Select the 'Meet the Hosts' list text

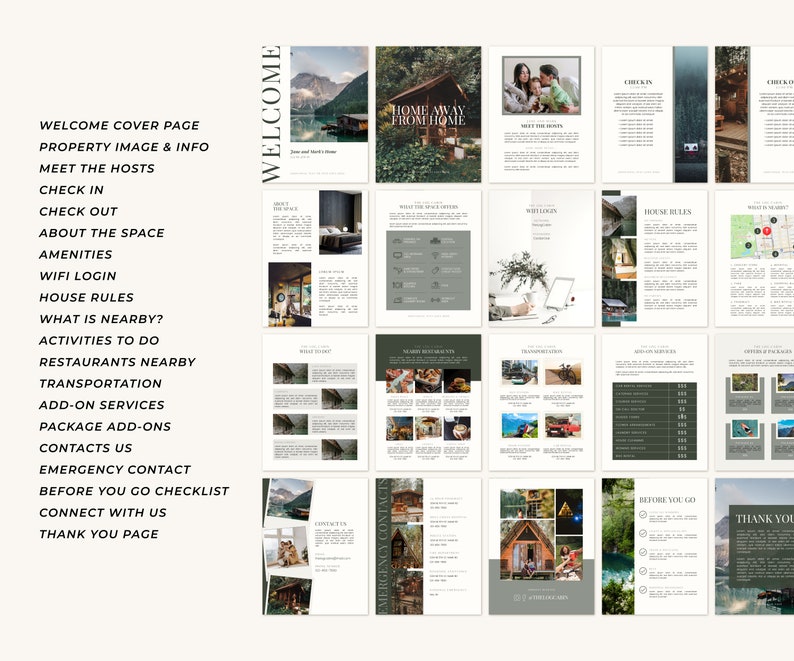[x=97, y=169]
